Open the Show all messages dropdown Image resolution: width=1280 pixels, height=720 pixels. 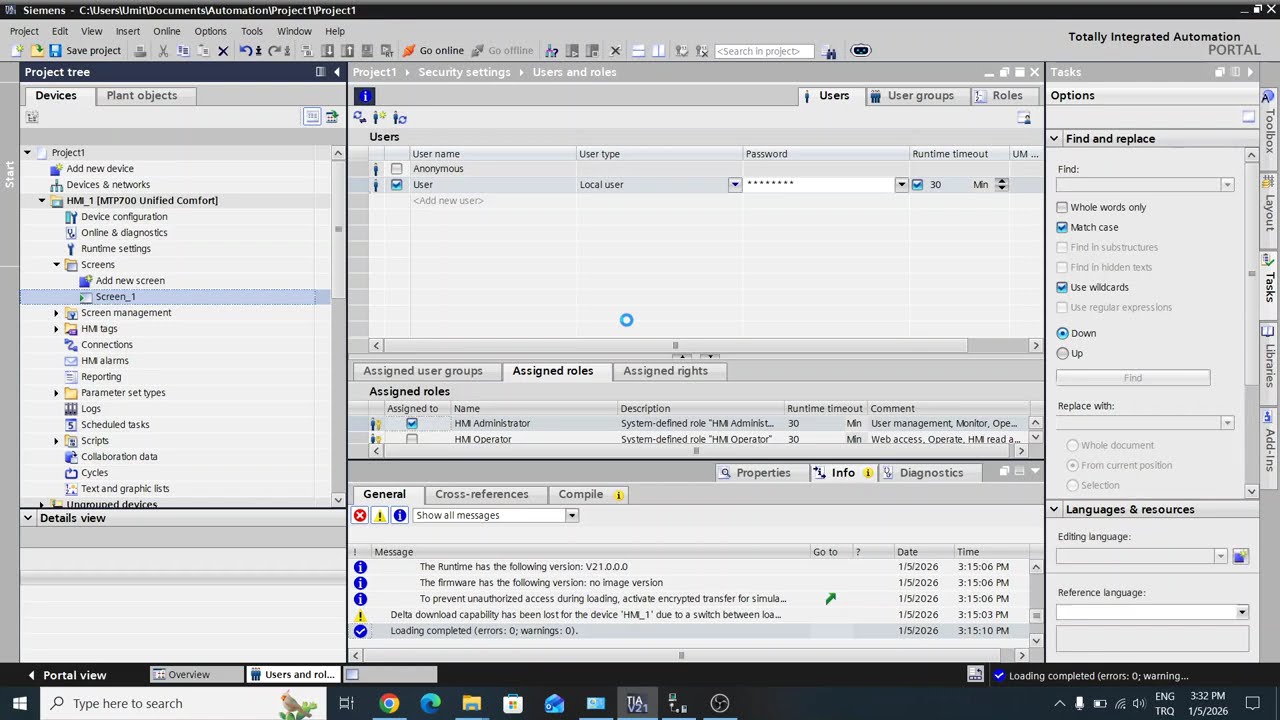(572, 516)
